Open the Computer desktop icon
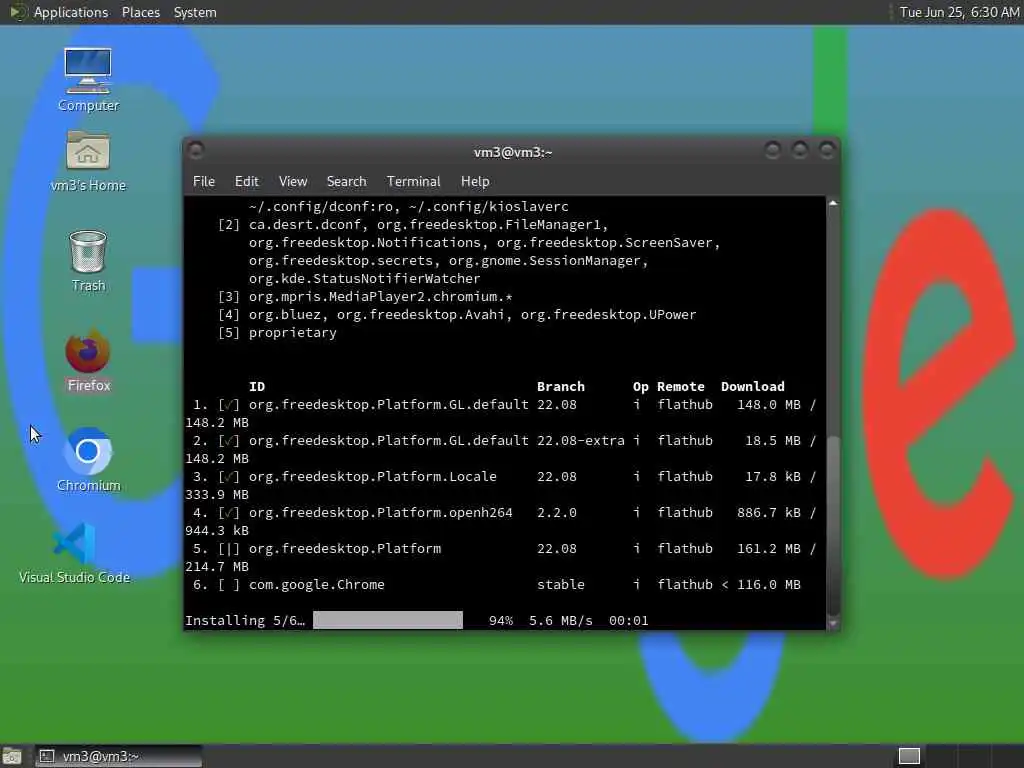 88,80
